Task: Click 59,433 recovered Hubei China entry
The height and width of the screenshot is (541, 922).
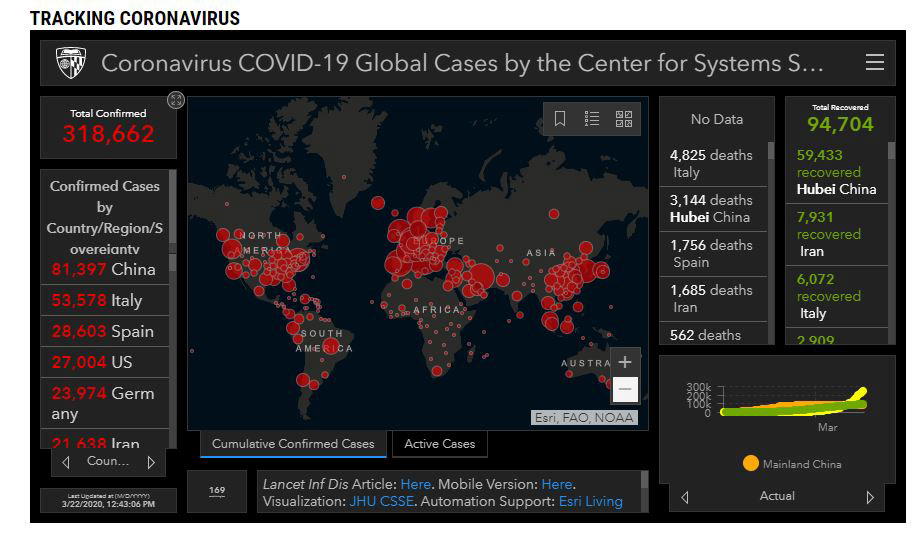Action: click(836, 172)
